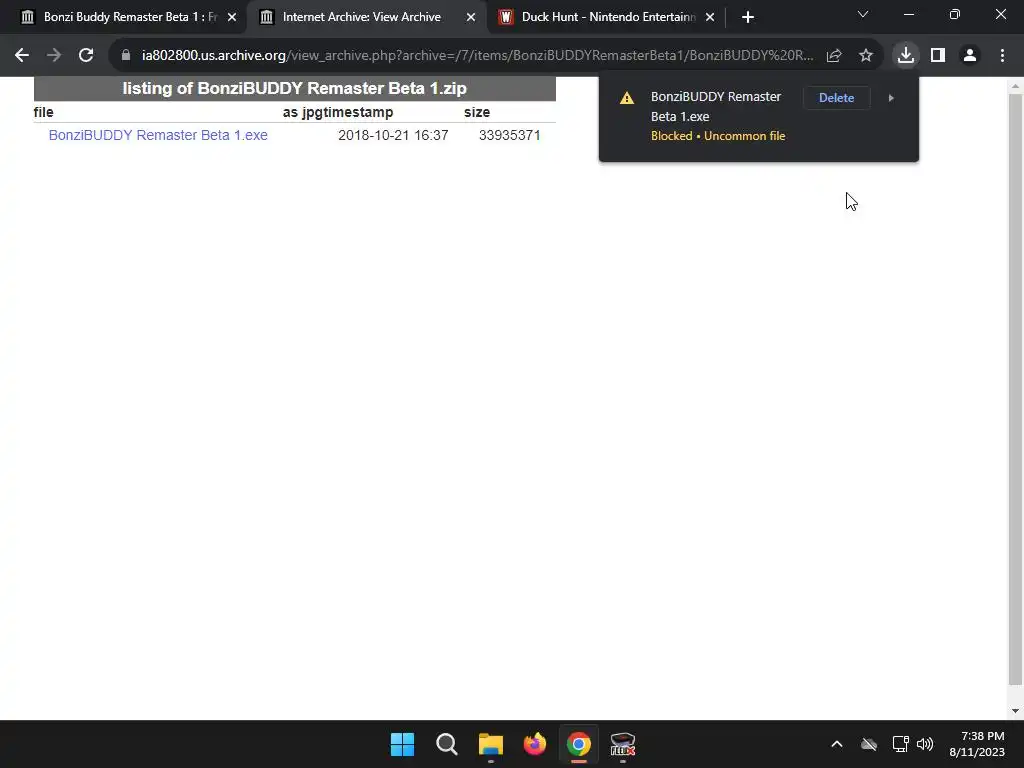Download BonziBUDDY Remaster Beta 1.exe link
1024x768 pixels.
click(x=158, y=135)
